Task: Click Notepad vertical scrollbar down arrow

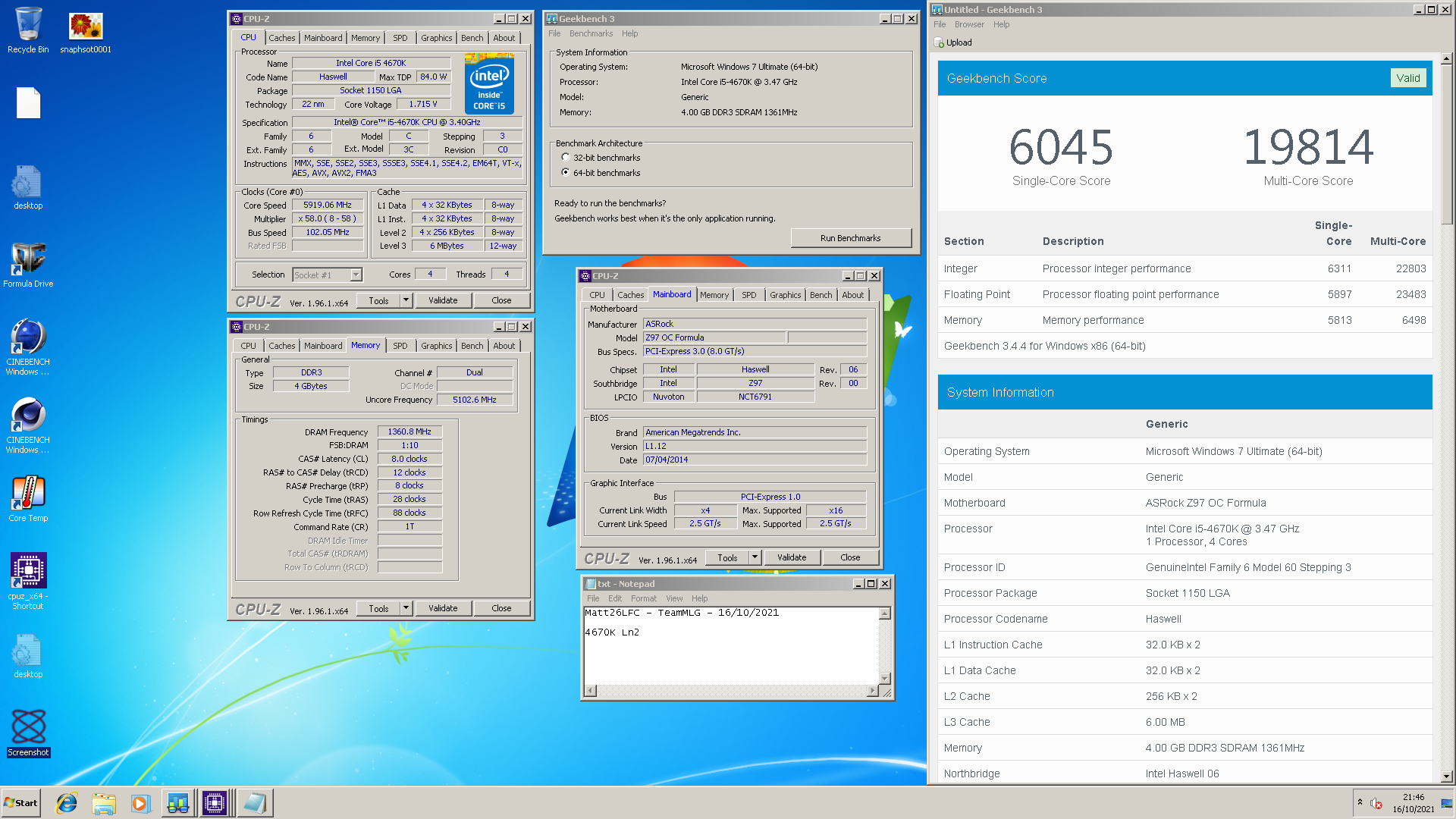Action: pyautogui.click(x=884, y=678)
